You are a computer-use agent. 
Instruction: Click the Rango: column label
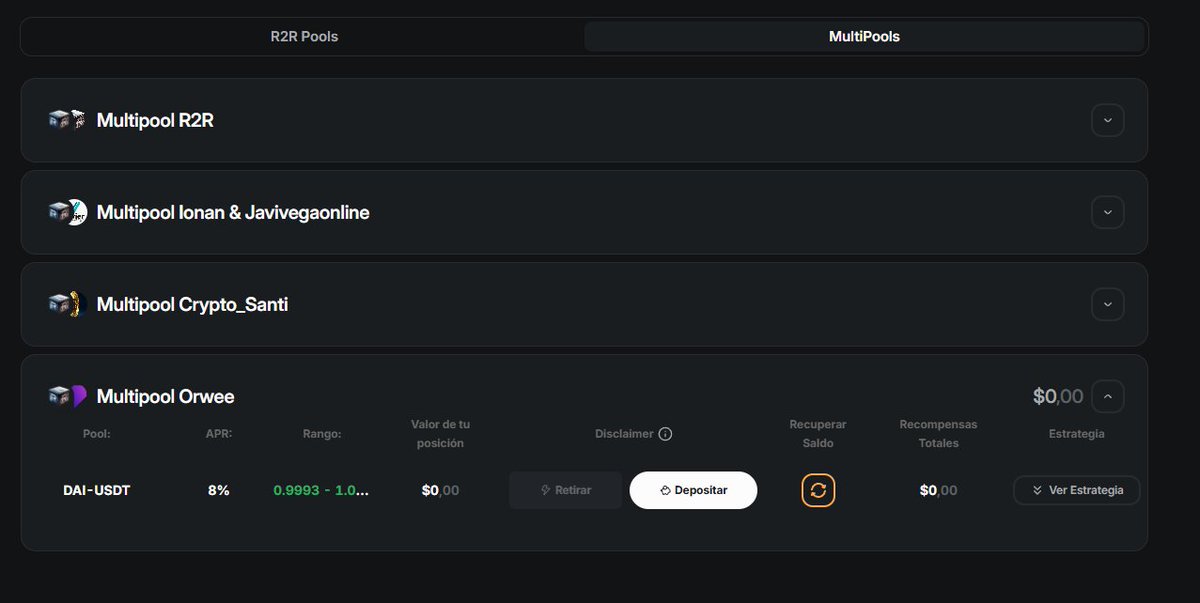click(322, 434)
